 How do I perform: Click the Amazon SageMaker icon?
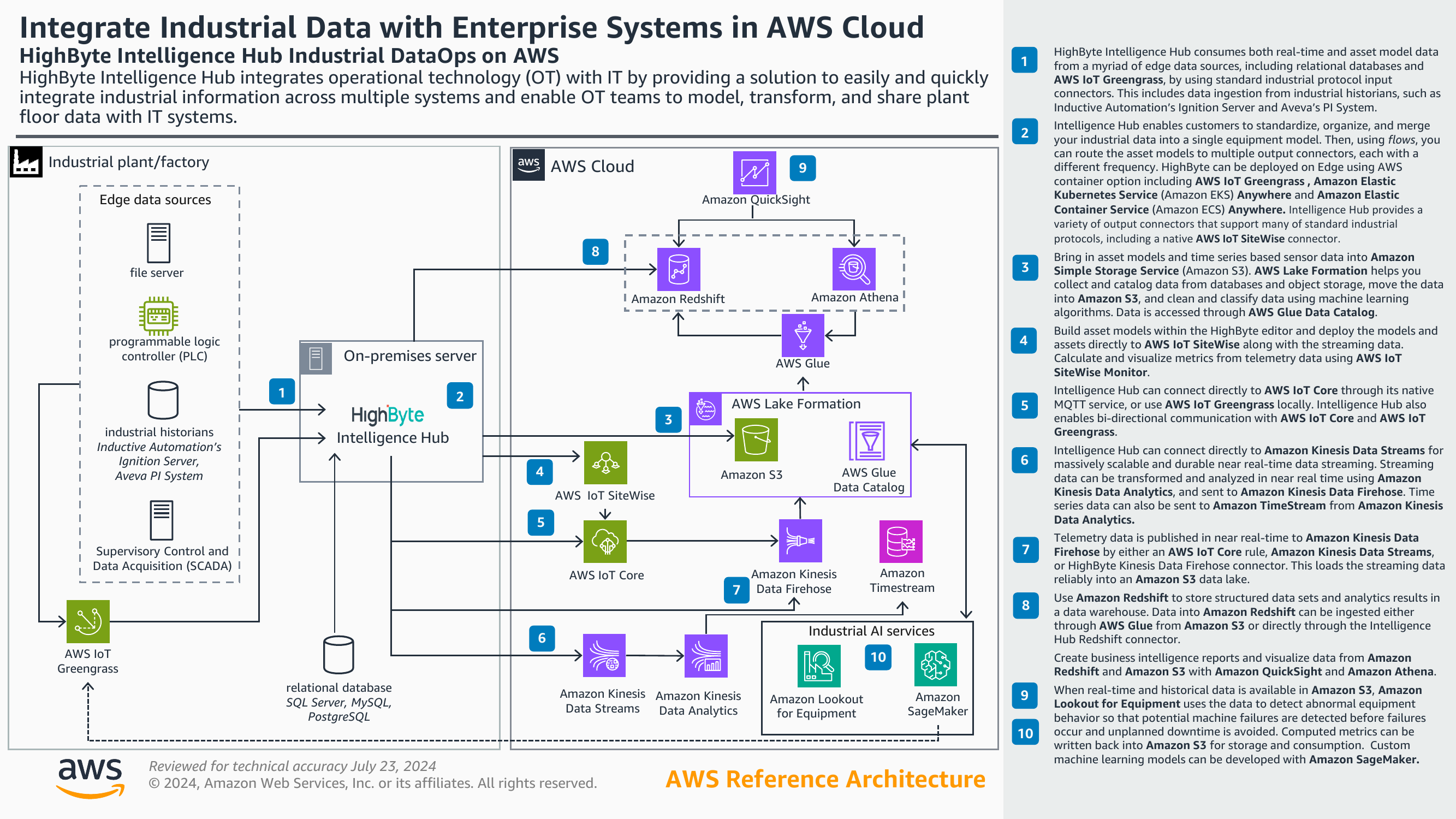pyautogui.click(x=935, y=664)
